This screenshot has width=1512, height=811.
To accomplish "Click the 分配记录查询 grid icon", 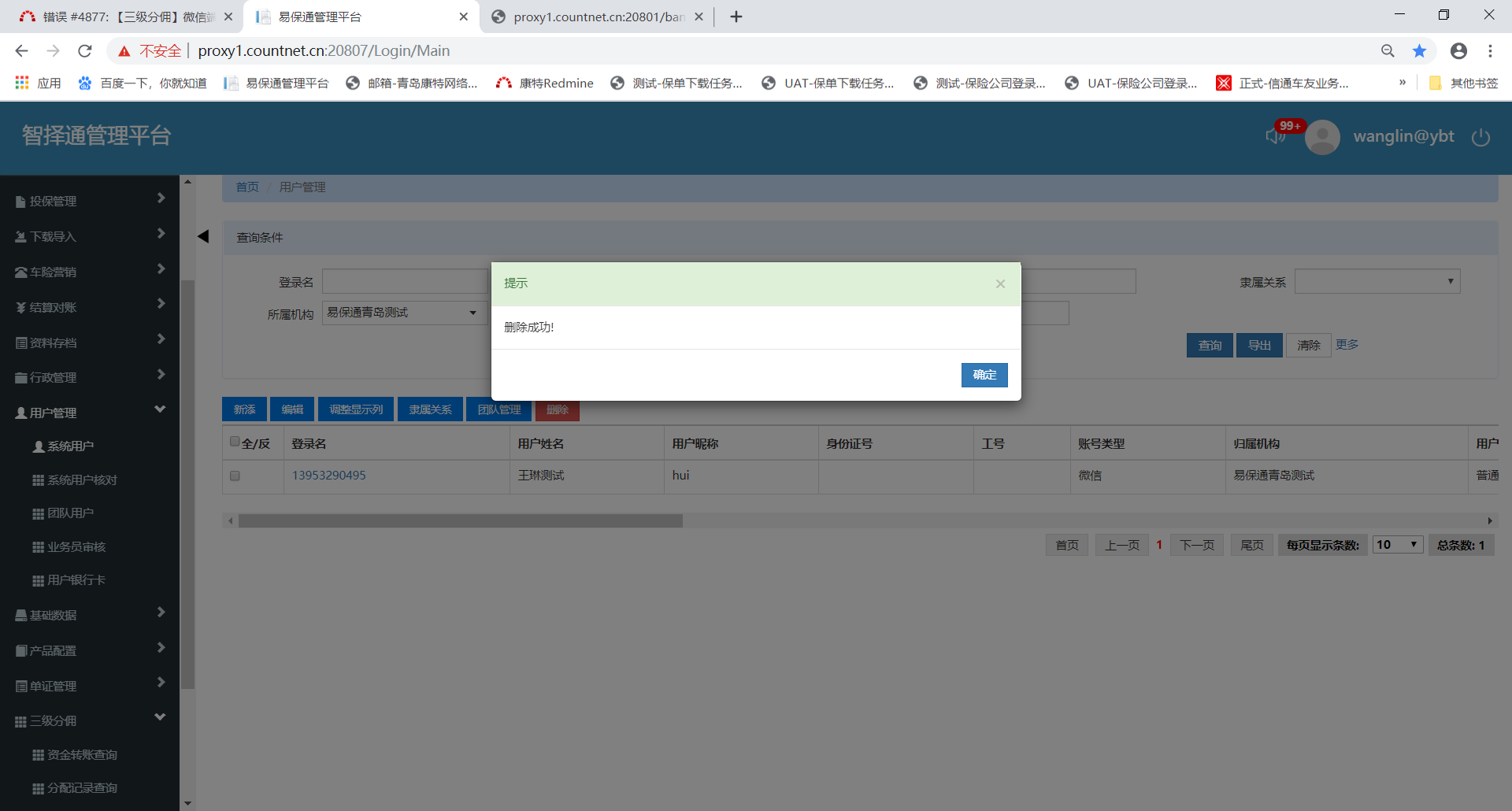I will [x=38, y=788].
